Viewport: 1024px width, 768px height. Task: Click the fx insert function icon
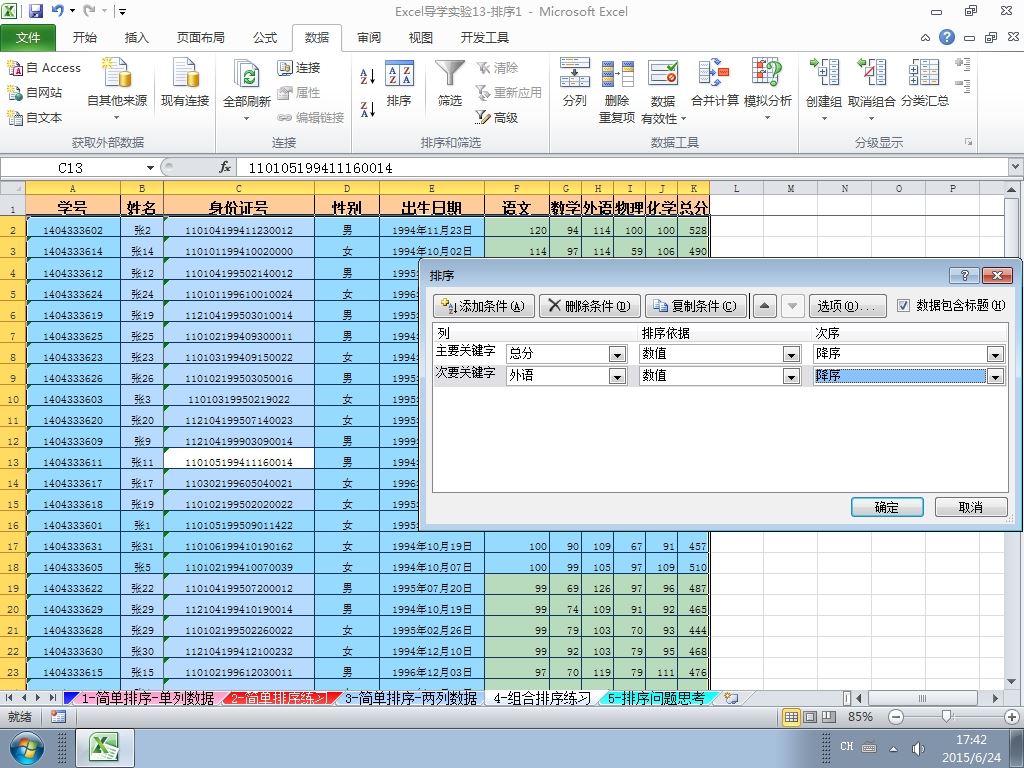click(225, 168)
